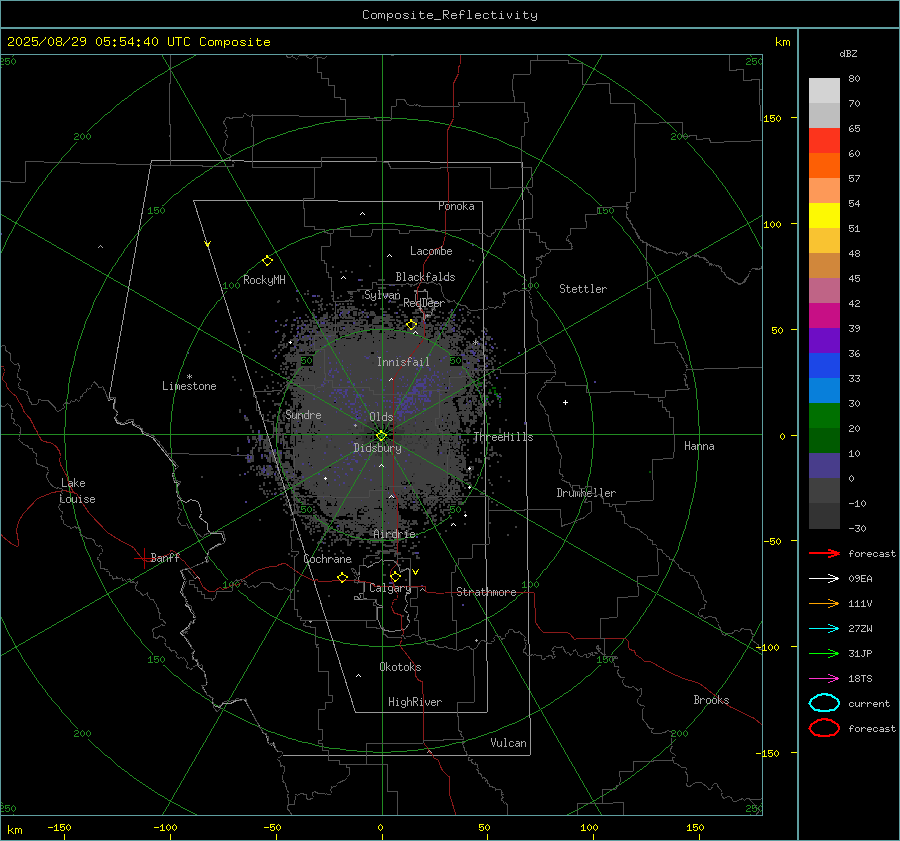Screen dimensions: 900x841
Task: Click the Cochrane city label
Action: (x=327, y=559)
